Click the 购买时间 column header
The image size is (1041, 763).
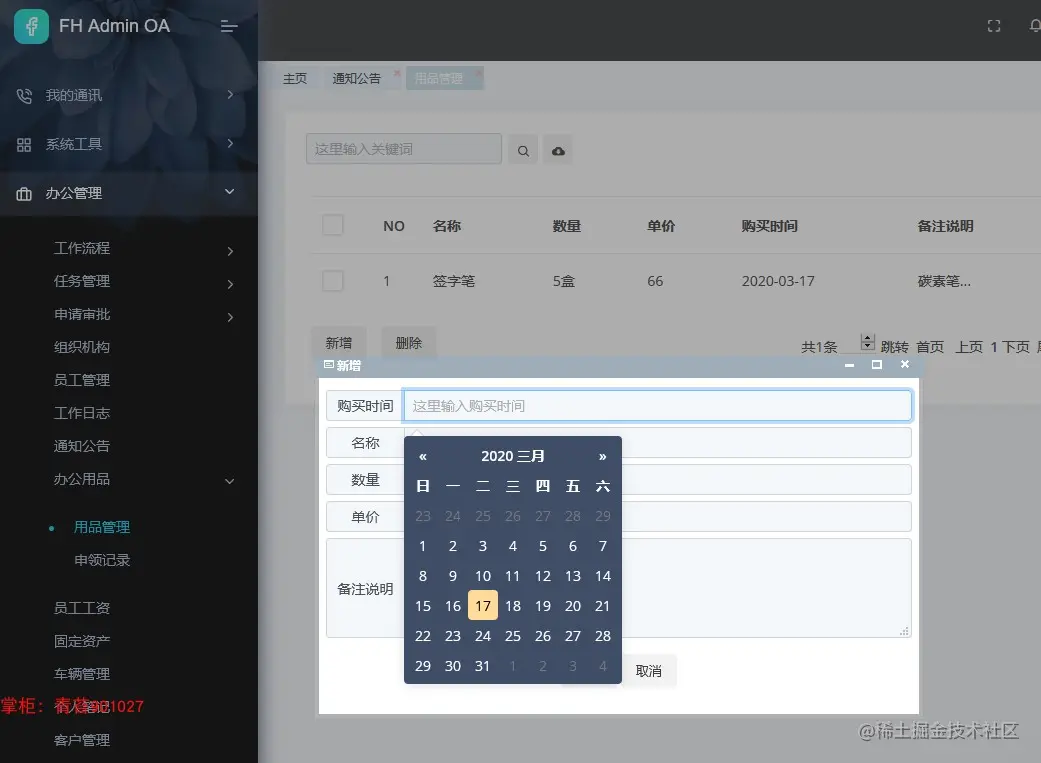click(769, 226)
